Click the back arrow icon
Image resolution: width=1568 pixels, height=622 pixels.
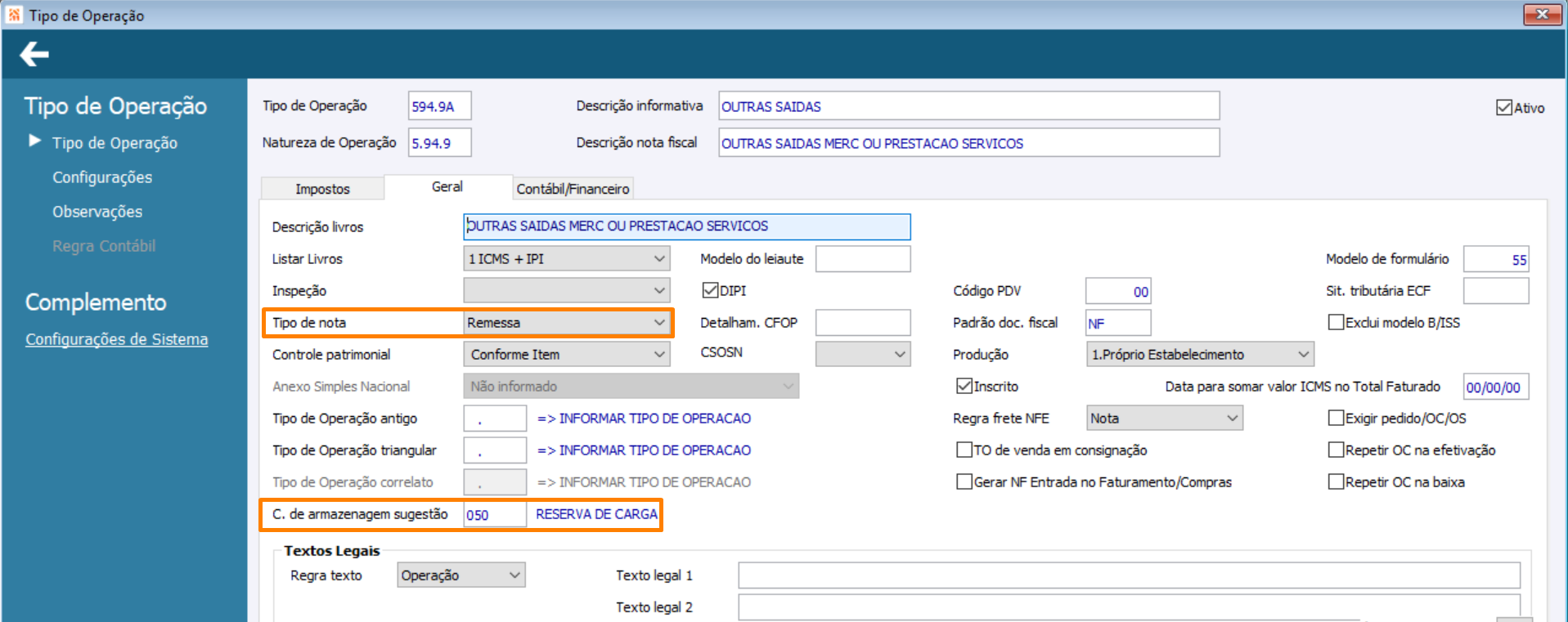click(x=34, y=55)
